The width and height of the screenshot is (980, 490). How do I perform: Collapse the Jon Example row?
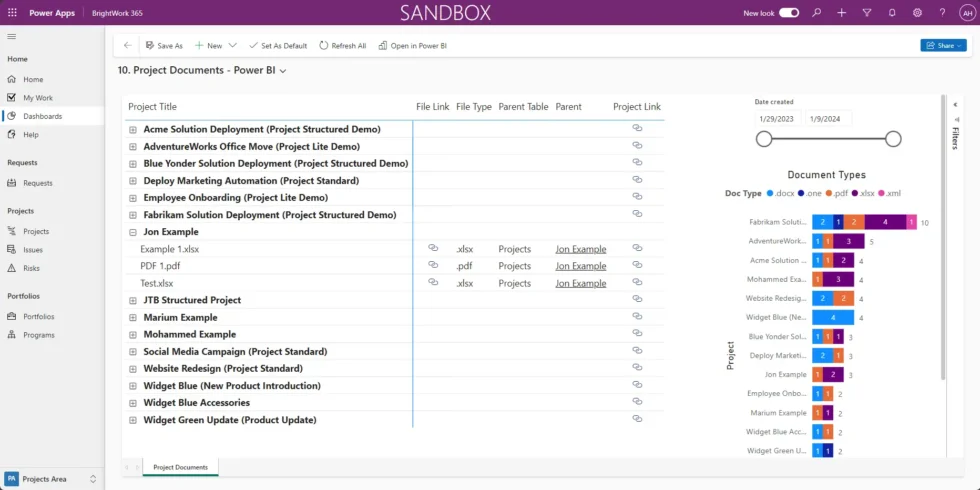(132, 232)
